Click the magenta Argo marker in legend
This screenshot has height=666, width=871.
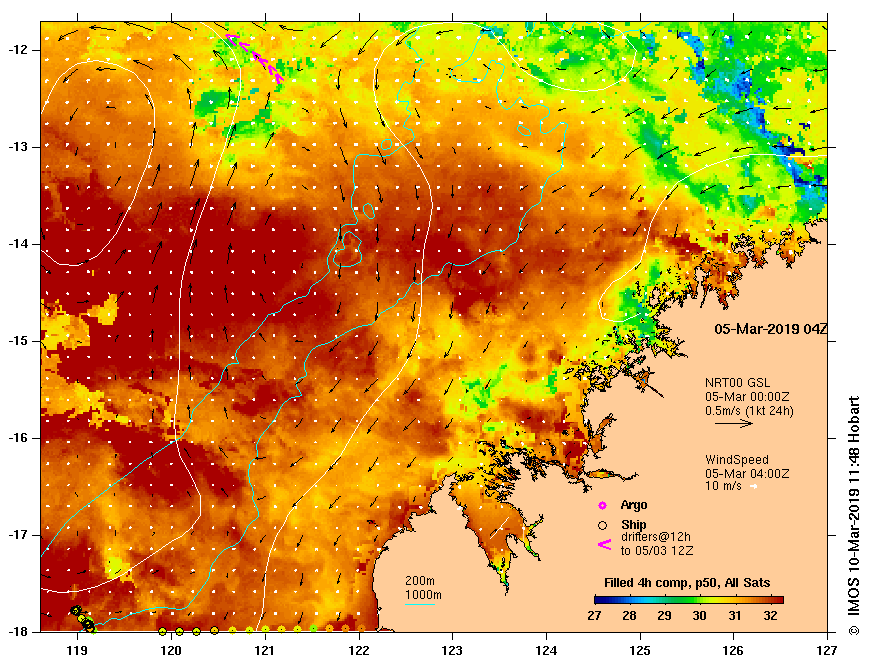point(602,505)
